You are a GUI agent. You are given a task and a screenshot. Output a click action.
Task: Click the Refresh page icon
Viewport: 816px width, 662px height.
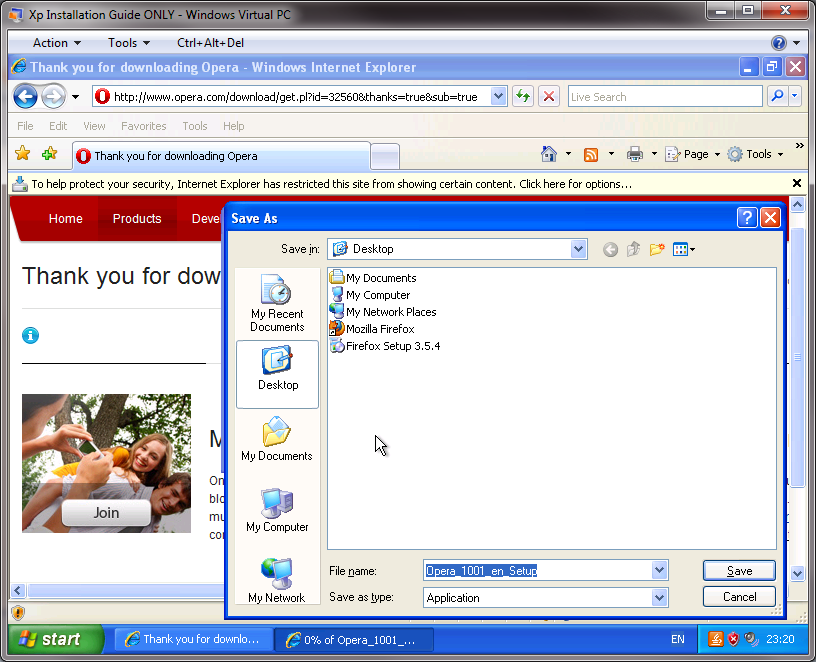[x=522, y=96]
